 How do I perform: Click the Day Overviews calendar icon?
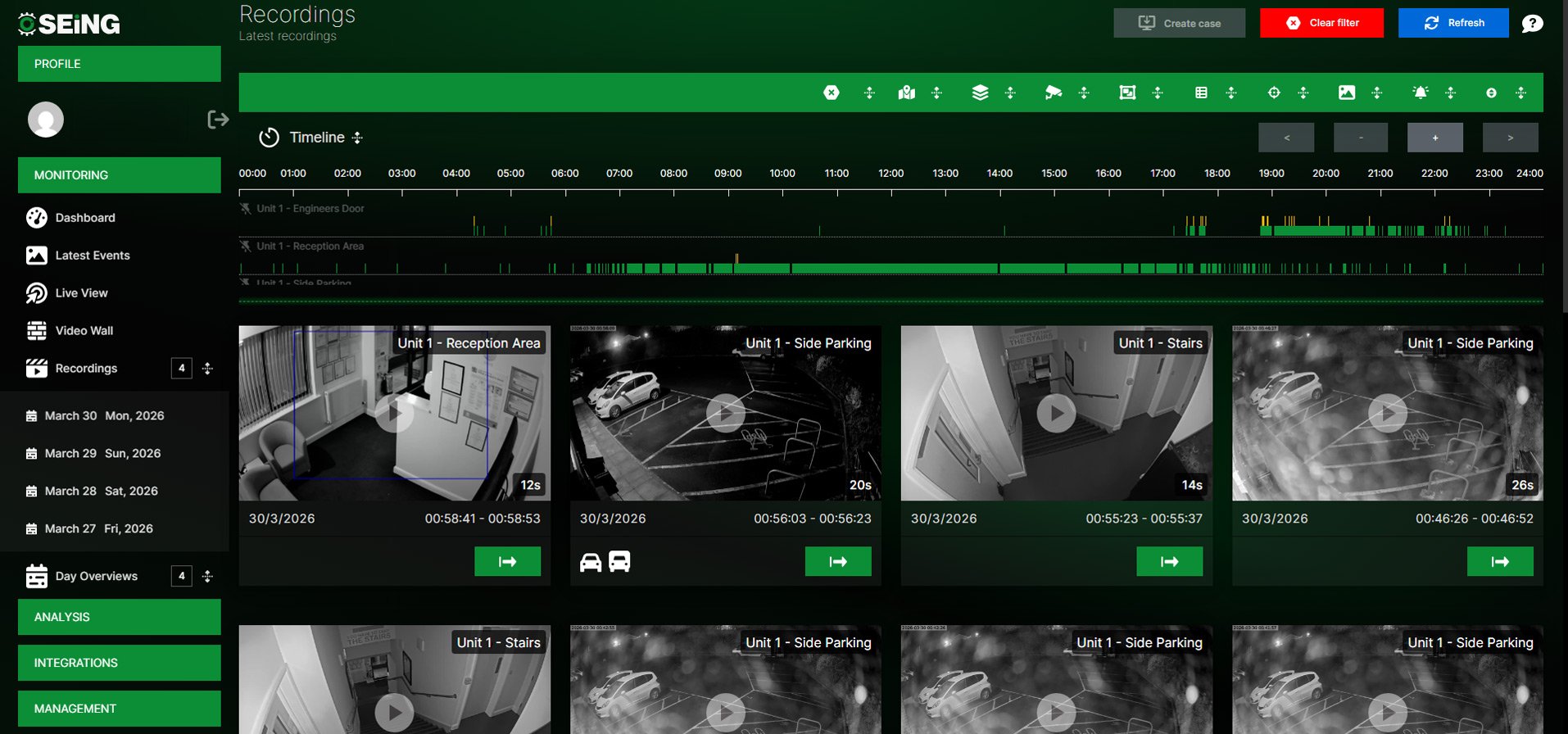tap(37, 577)
